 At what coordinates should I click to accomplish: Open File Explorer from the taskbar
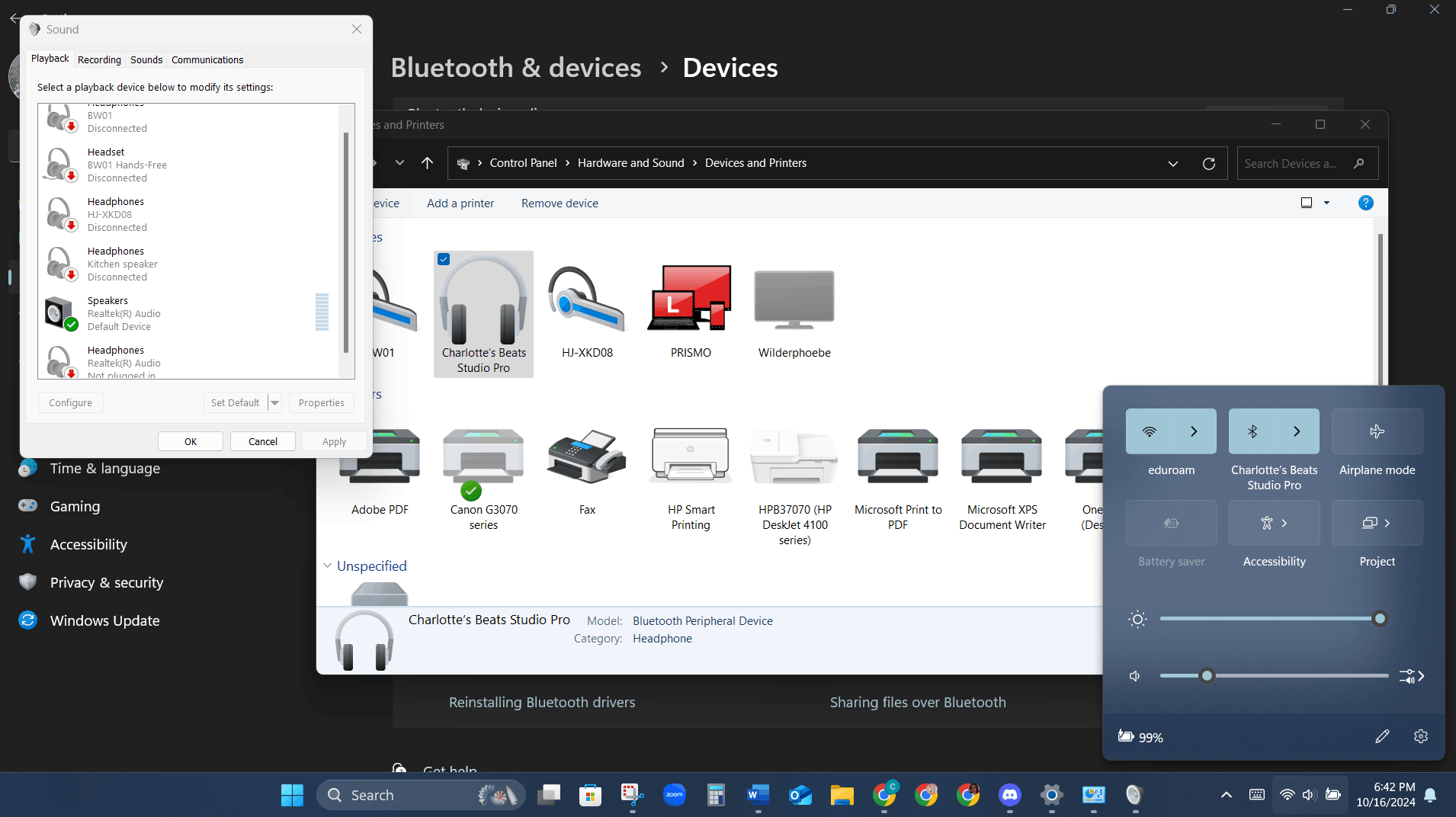(842, 795)
